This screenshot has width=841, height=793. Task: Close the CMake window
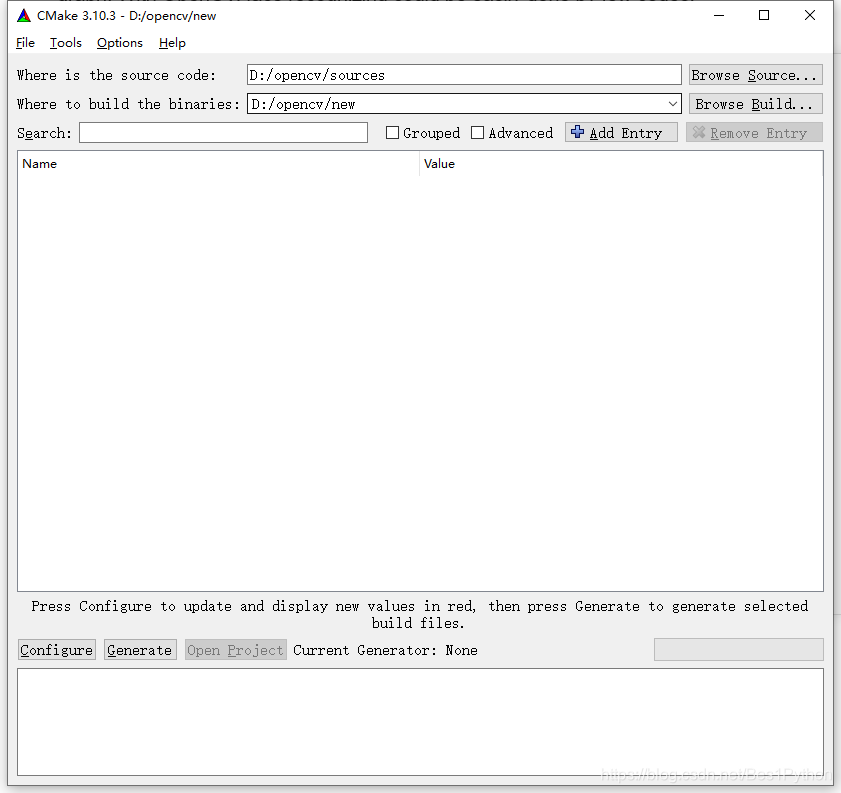[x=810, y=16]
